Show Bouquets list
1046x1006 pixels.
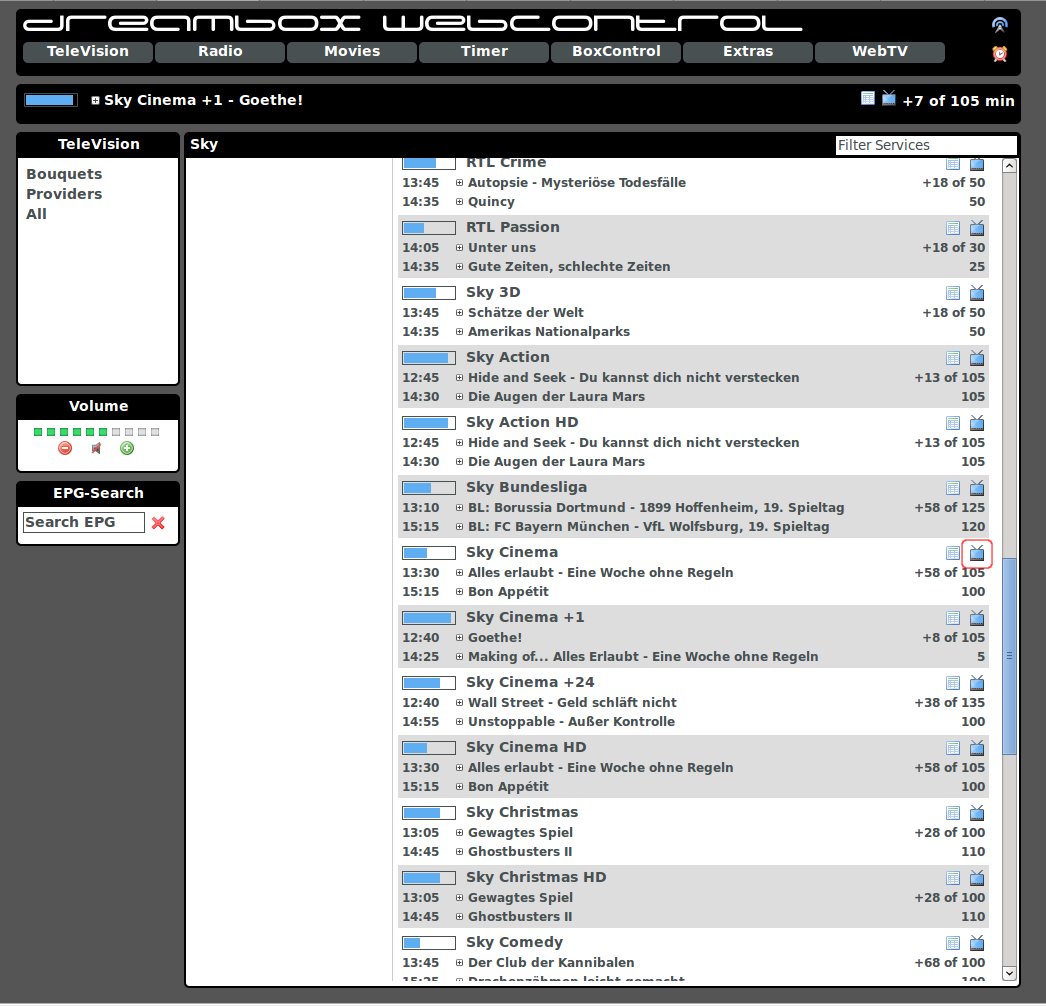click(x=64, y=174)
